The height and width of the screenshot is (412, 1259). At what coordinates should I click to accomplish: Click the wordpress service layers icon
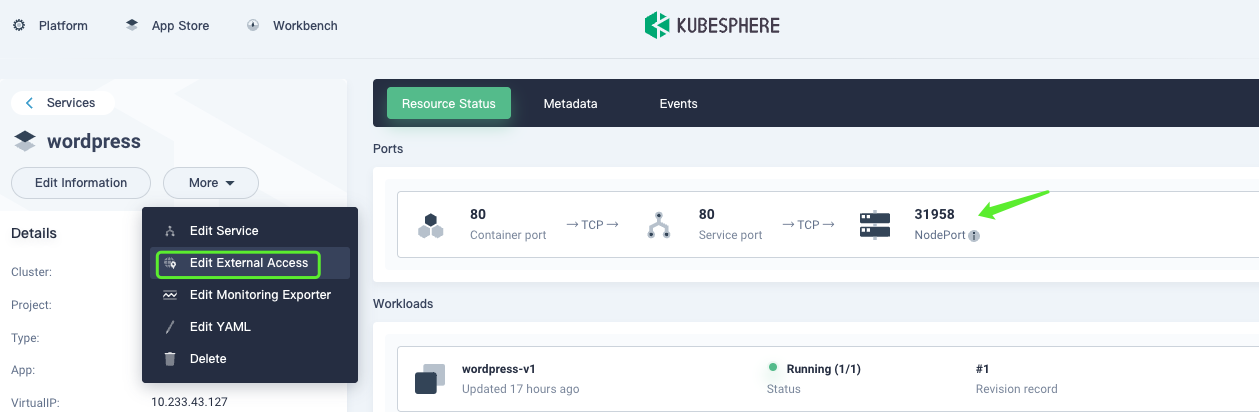pyautogui.click(x=25, y=142)
